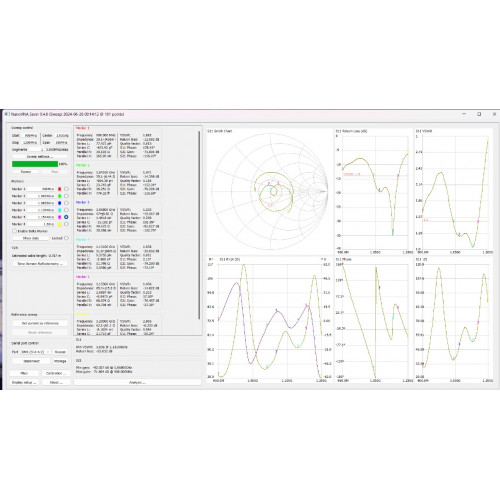
Task: Click the red Marker 1 data heading
Action: pos(83,128)
